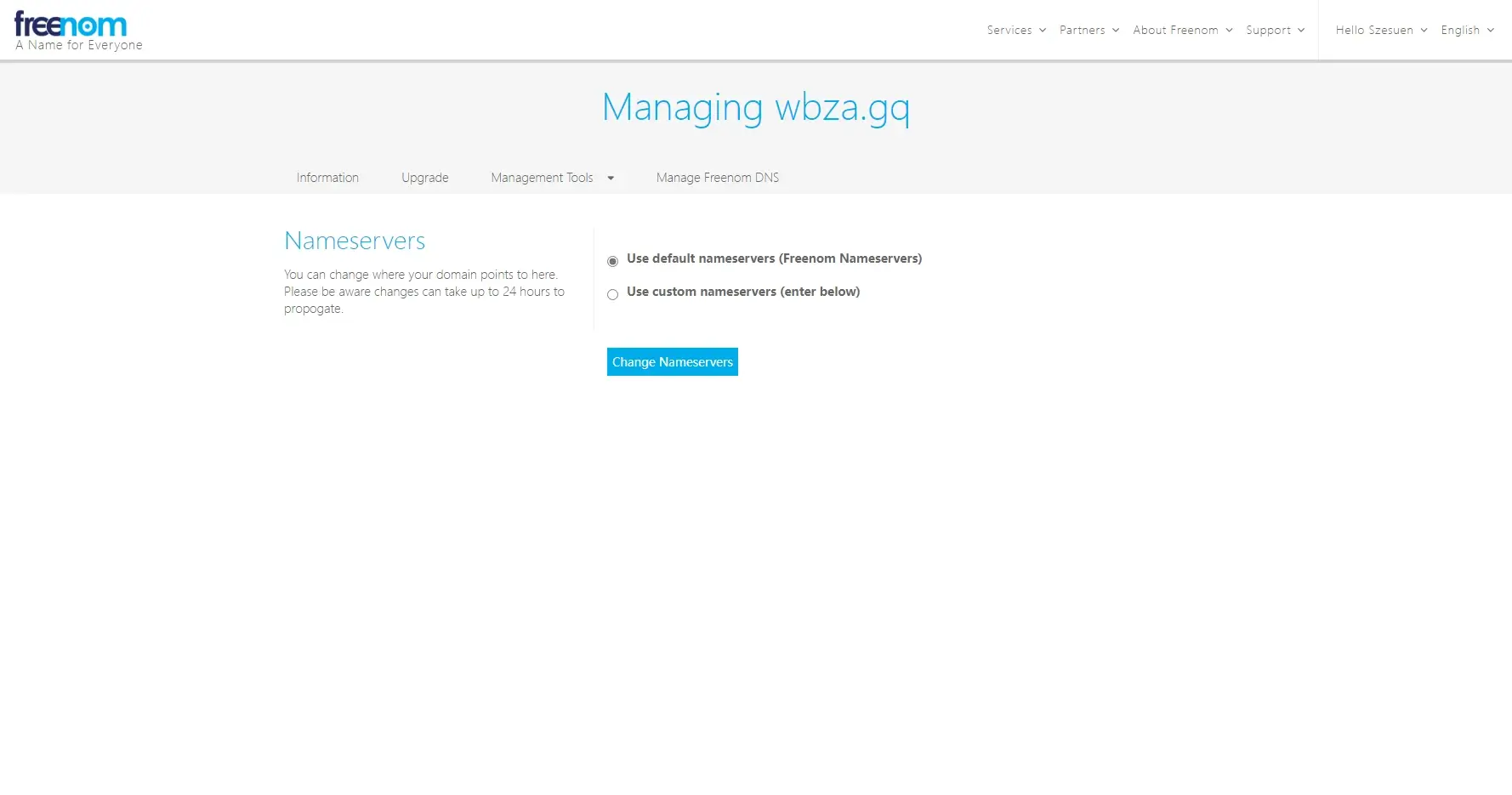This screenshot has width=1512, height=795.
Task: Click the Freenom logo
Action: (x=71, y=26)
